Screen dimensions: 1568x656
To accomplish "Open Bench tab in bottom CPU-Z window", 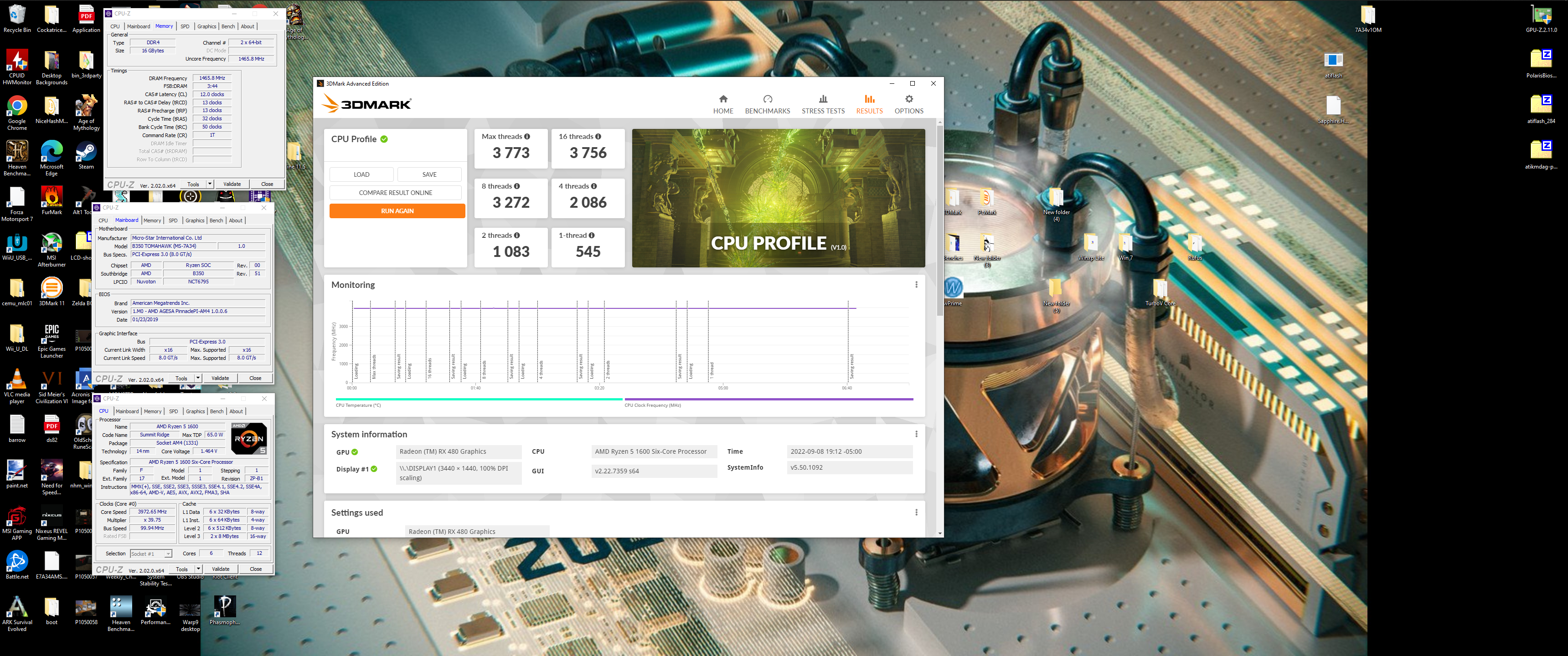I will coord(217,411).
